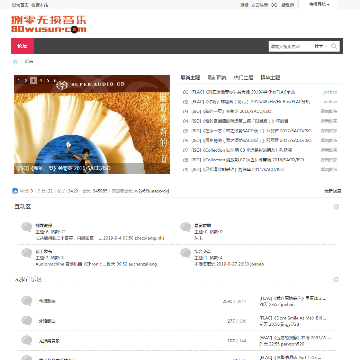Image resolution: width=360 pixels, height=360 pixels.
Task: Open the 'Close Smile' last-post link
Action: pos(293,318)
